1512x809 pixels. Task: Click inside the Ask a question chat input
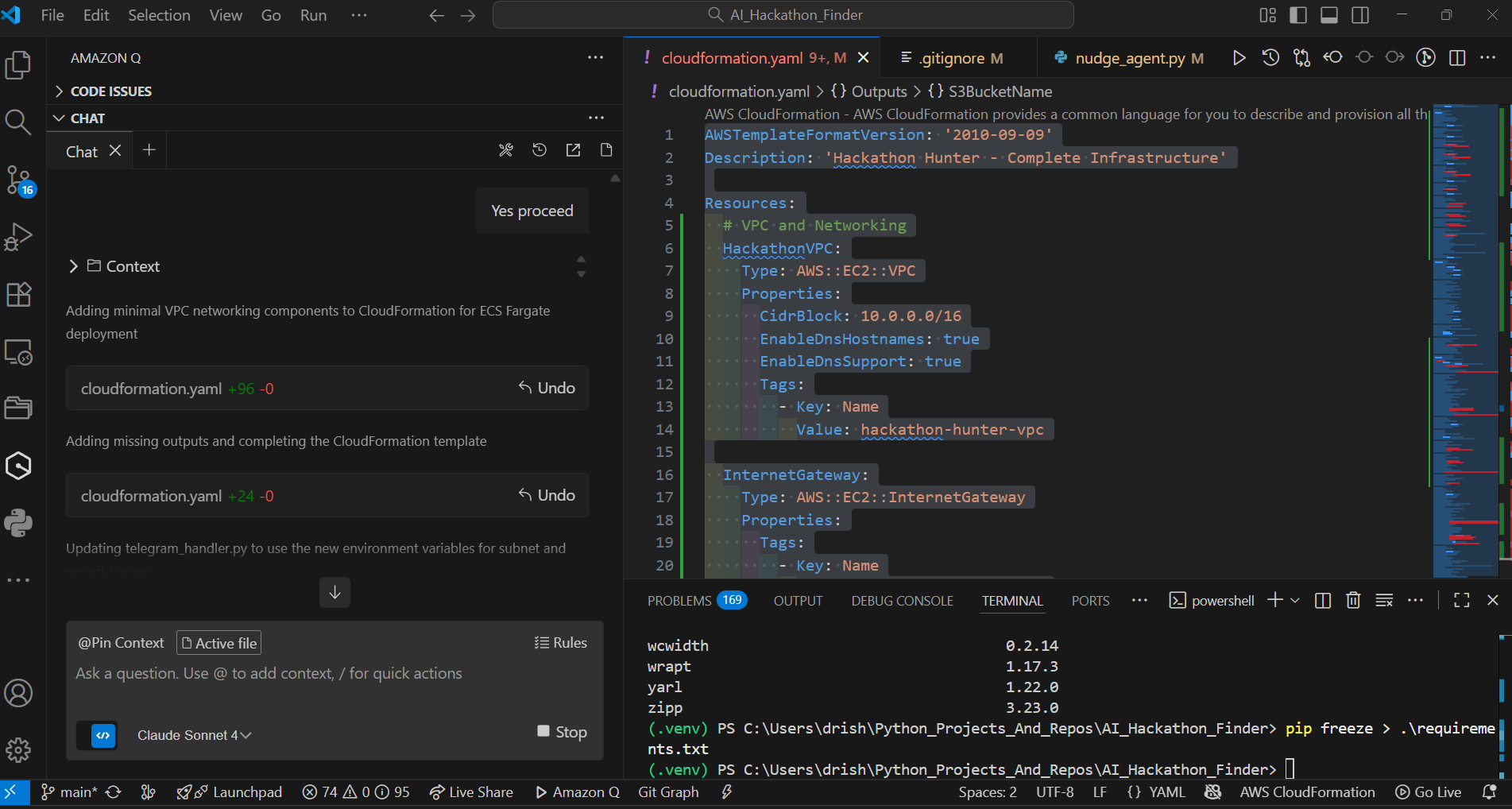(x=318, y=672)
